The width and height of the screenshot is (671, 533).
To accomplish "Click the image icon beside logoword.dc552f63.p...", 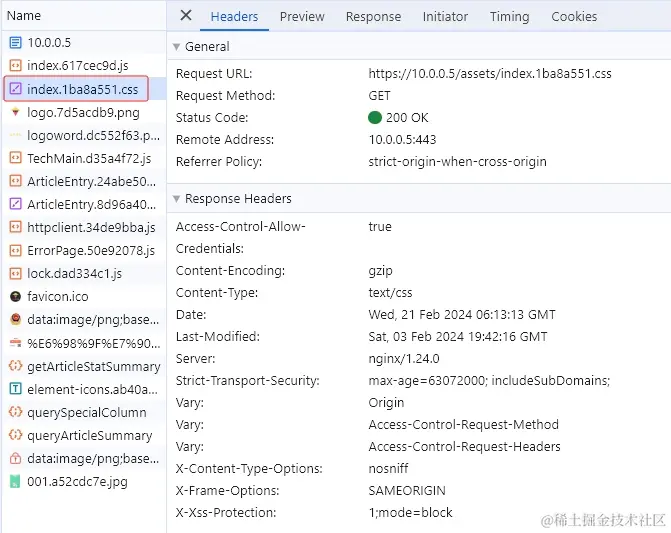I will [x=15, y=135].
